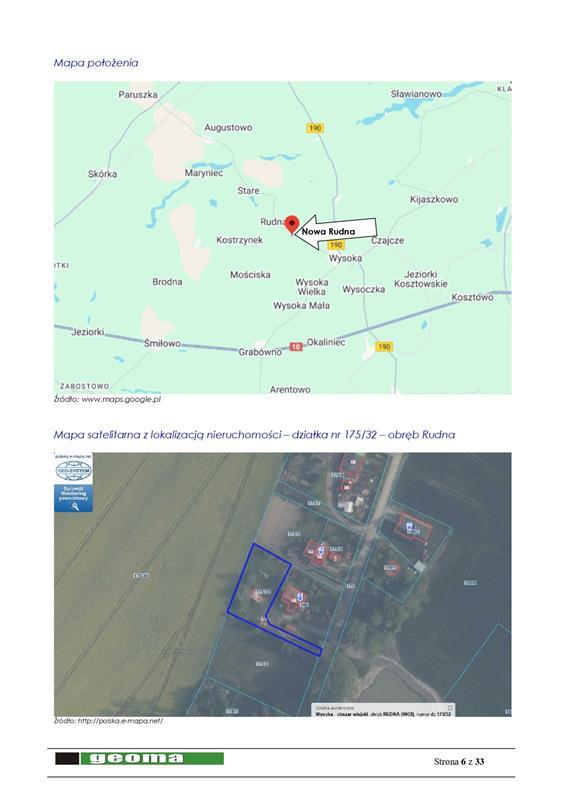
Task: Click the Kijaszkowo place label
Action: pos(434,199)
